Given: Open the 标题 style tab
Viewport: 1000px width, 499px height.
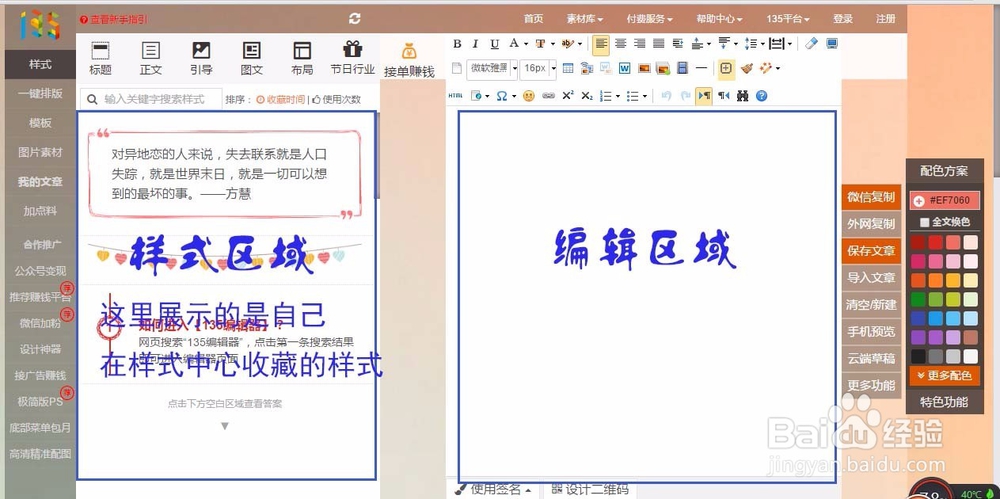Looking at the screenshot, I should point(100,59).
